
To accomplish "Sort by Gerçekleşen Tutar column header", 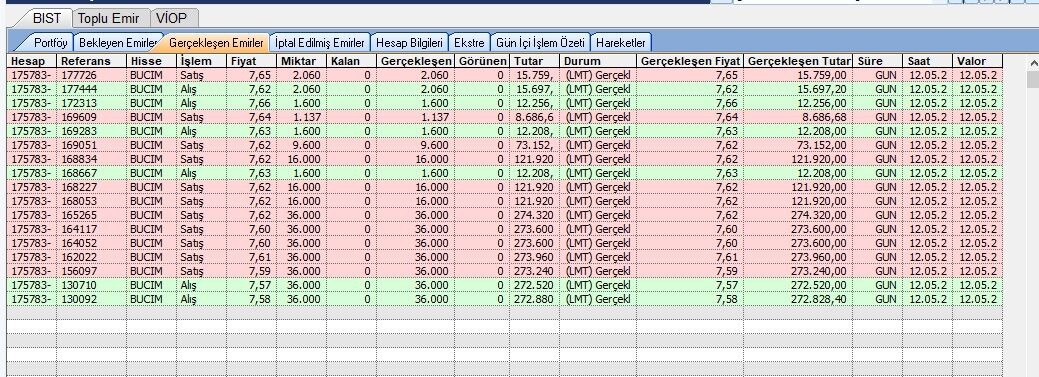I will tap(798, 61).
